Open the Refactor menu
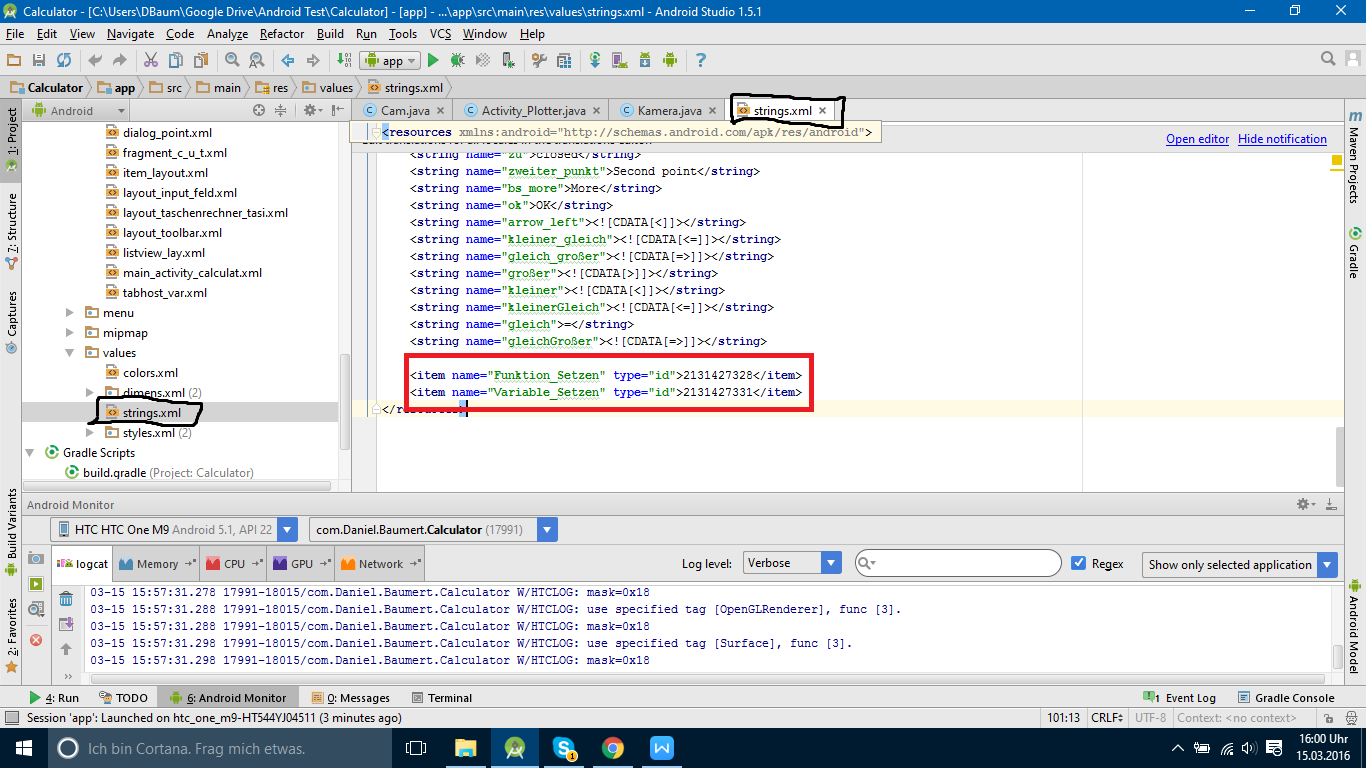The image size is (1366, 768). [281, 34]
